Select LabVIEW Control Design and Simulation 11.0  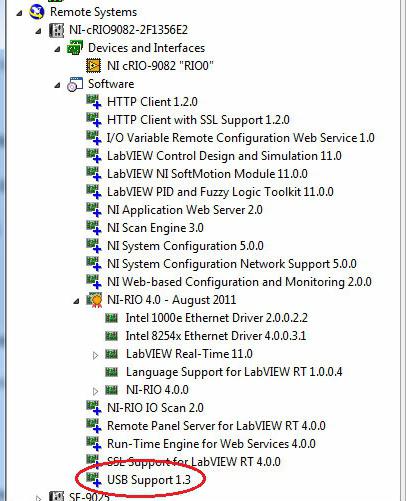point(224,156)
